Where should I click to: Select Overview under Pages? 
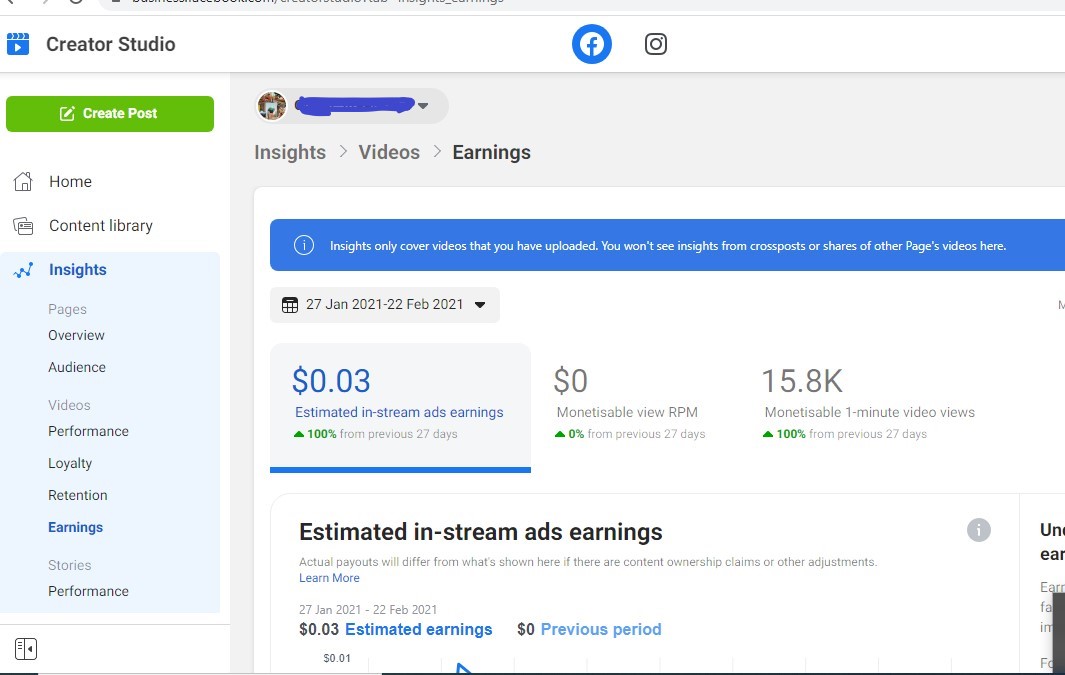click(x=76, y=335)
